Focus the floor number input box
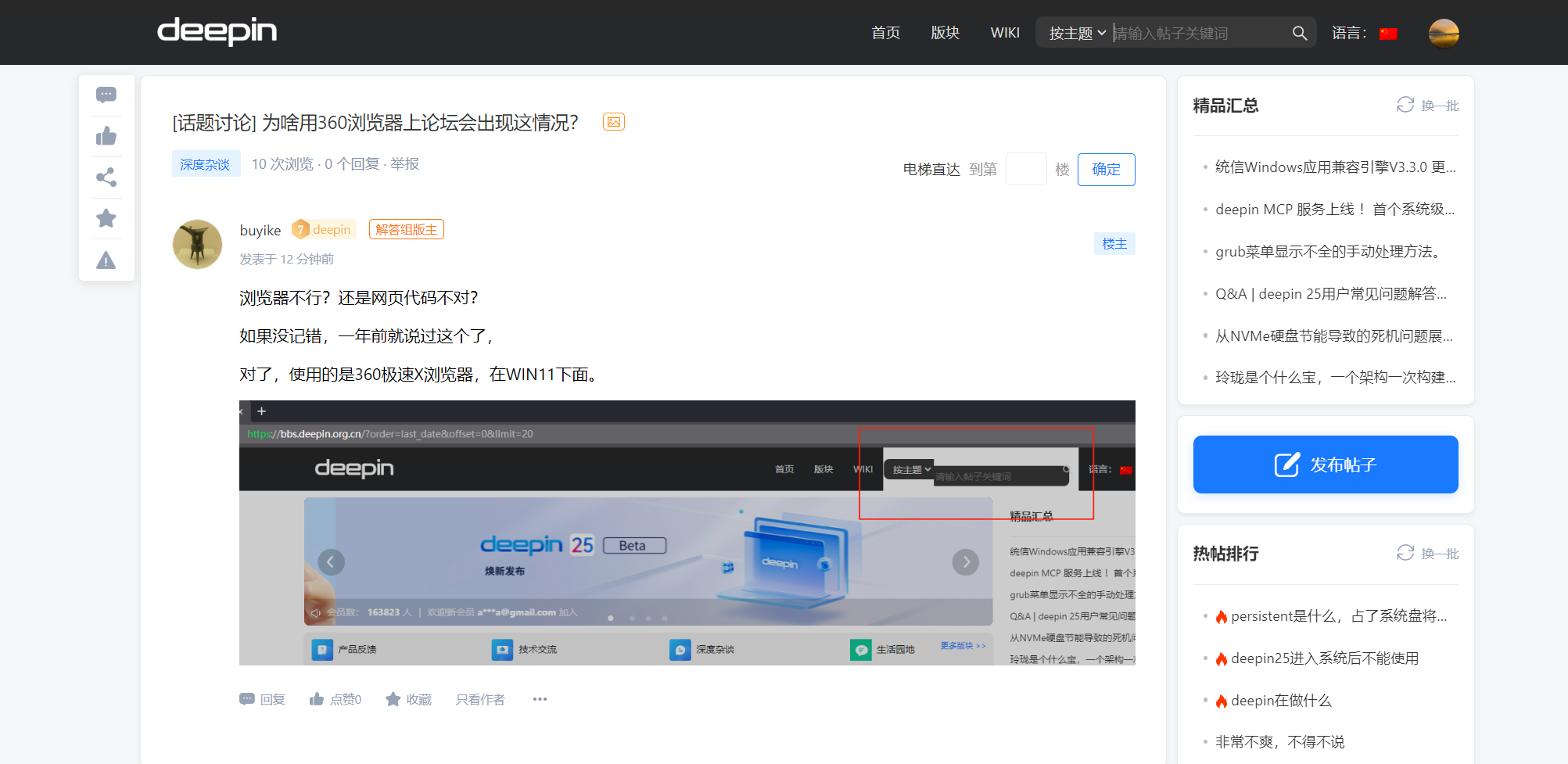Screen dimensions: 1568x764 (1026, 169)
